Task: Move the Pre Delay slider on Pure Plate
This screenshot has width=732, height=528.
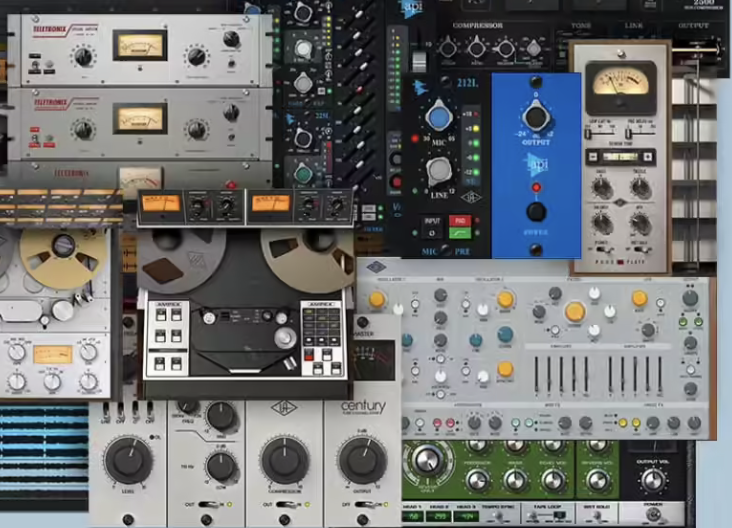Action: [630, 134]
